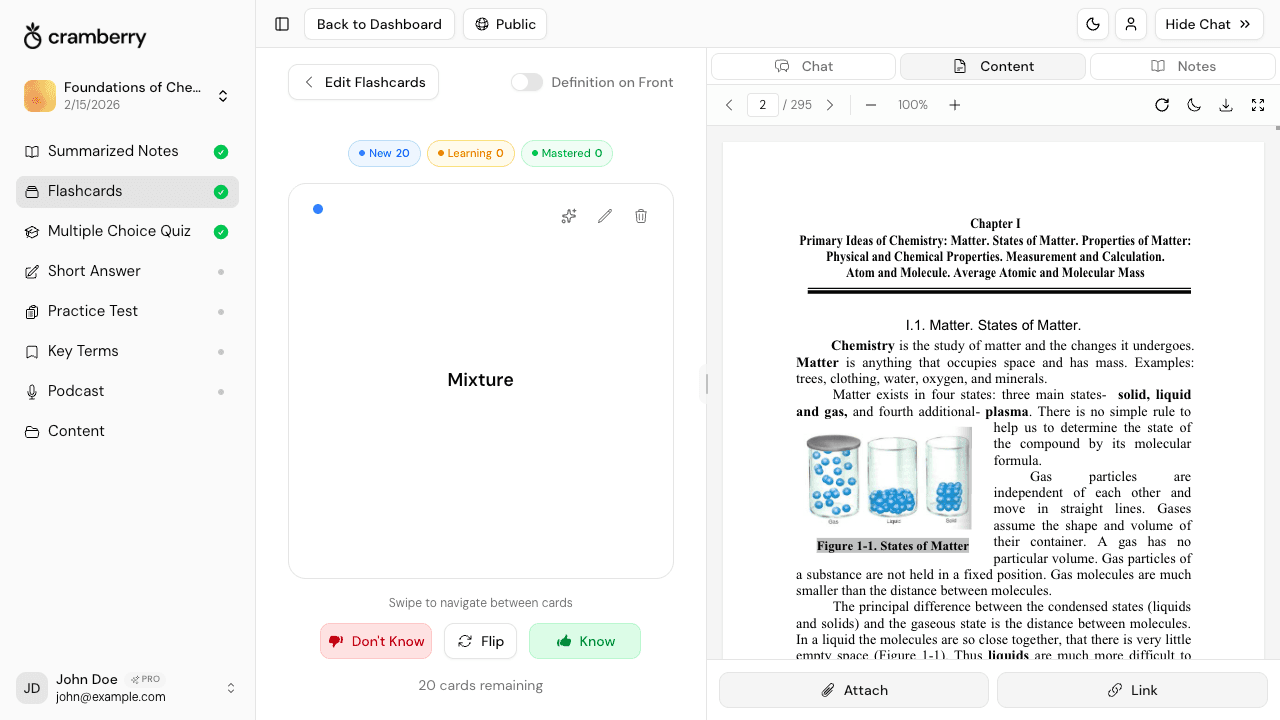1280x720 pixels.
Task: Reload the document with the refresh icon
Action: tap(1162, 105)
